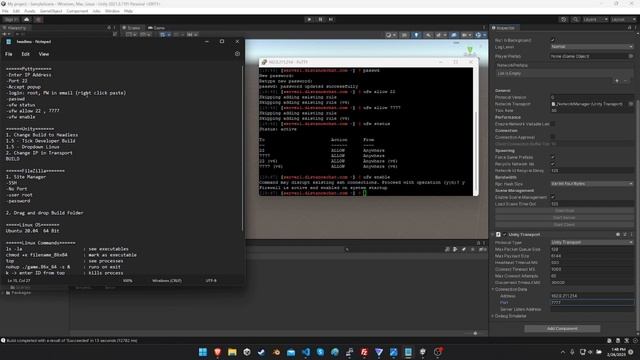Click the Add Component button
Screen dimensions: 640x360
tap(562, 329)
